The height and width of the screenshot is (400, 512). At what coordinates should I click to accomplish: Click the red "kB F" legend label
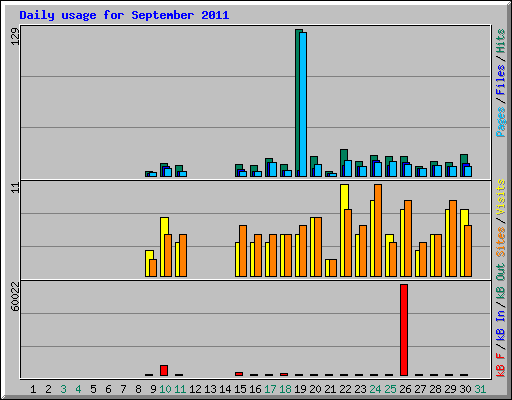500,365
